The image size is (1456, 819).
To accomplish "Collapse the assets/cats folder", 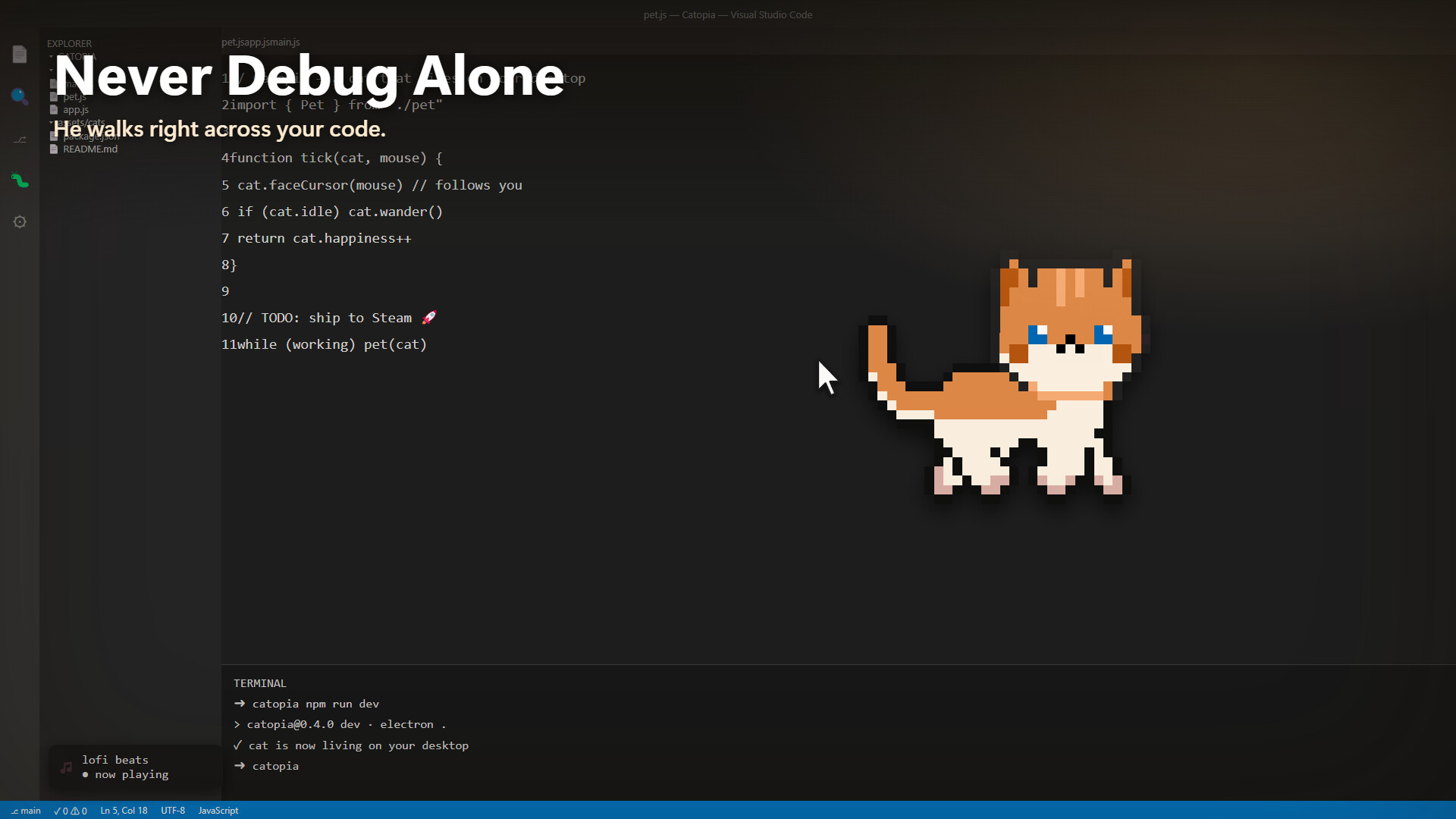I will [79, 123].
